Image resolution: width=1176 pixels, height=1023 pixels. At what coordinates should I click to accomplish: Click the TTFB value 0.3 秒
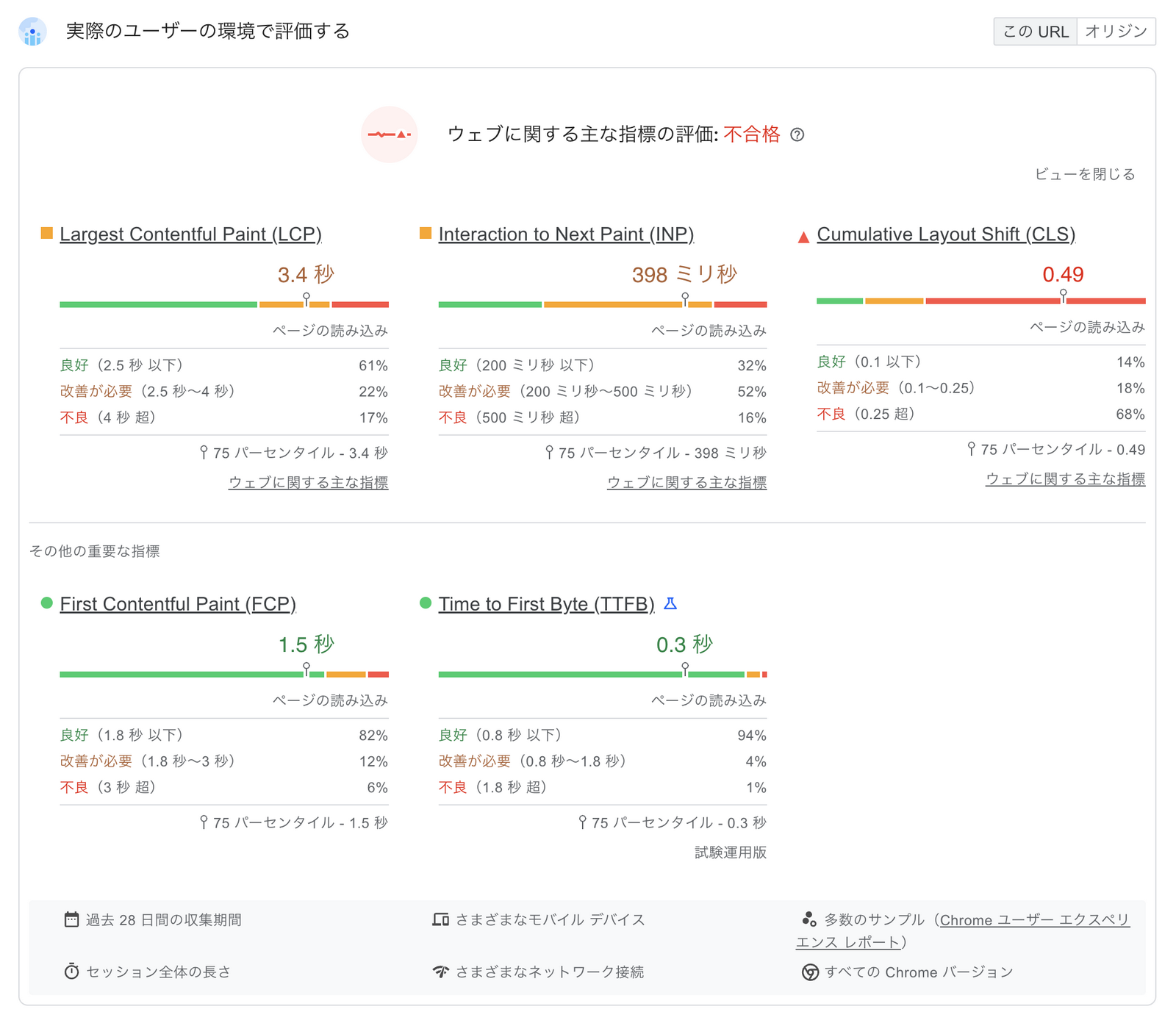(684, 645)
